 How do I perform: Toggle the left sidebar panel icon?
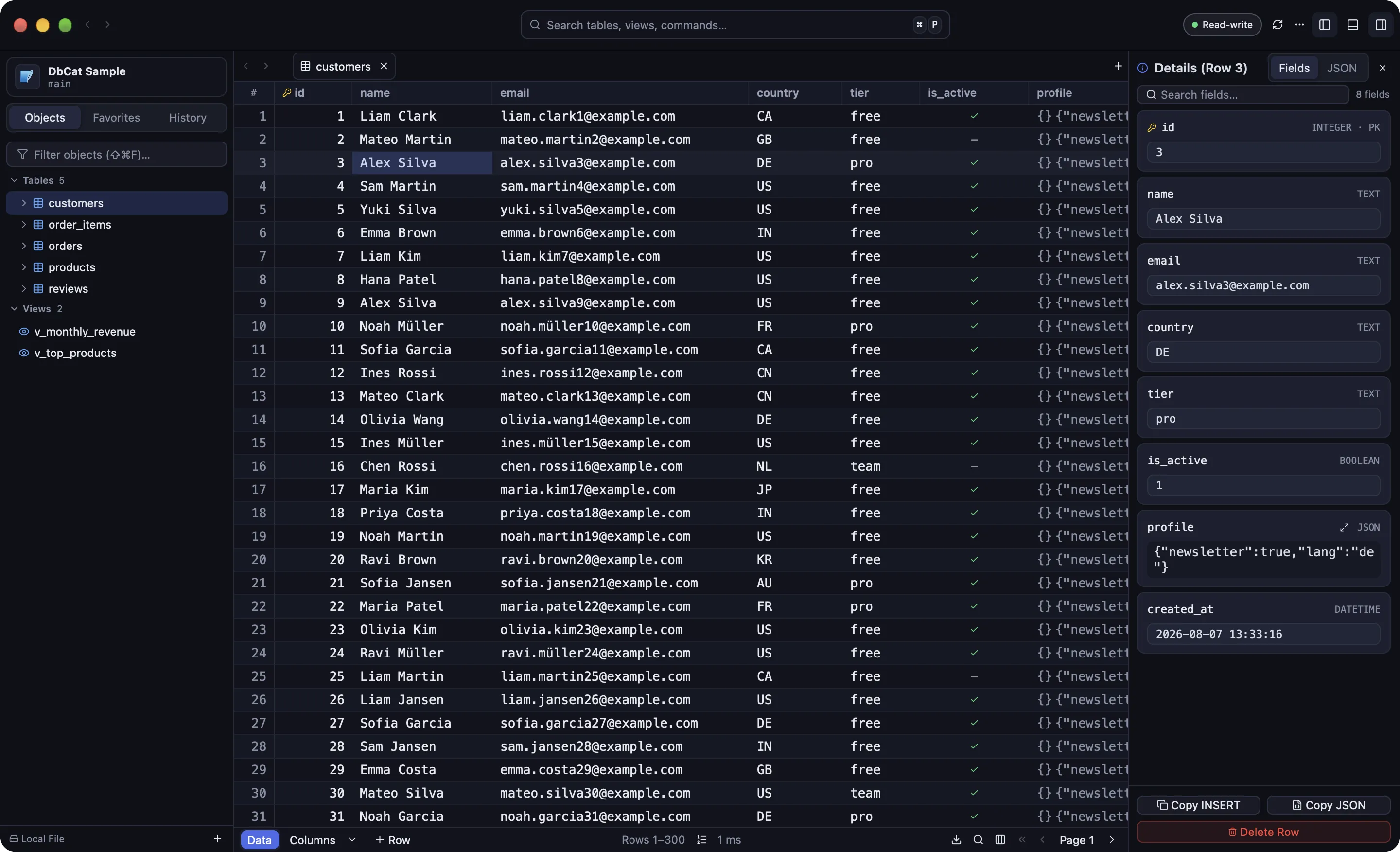pos(1325,25)
